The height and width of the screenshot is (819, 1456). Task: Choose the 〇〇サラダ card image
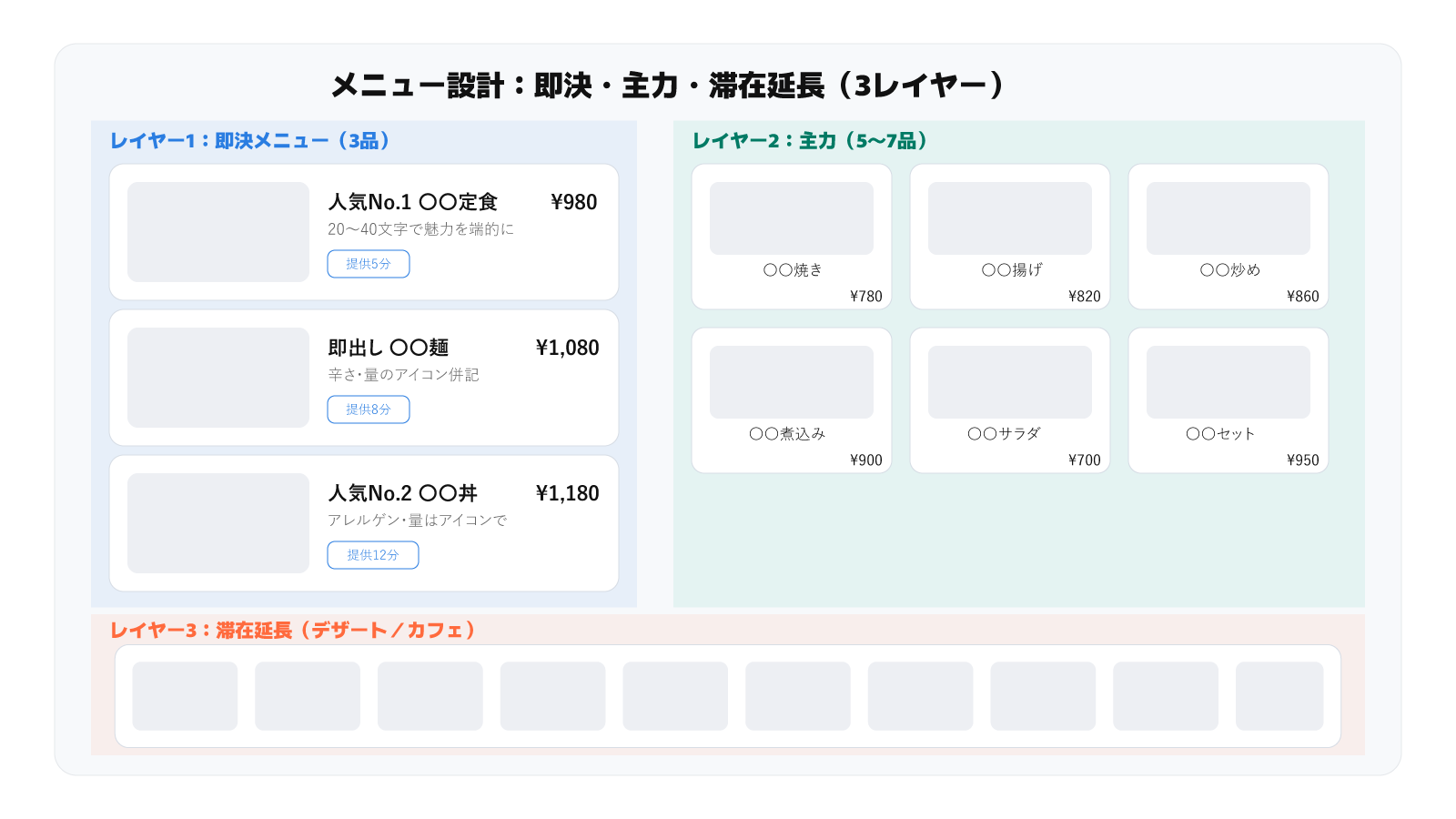coord(1010,382)
